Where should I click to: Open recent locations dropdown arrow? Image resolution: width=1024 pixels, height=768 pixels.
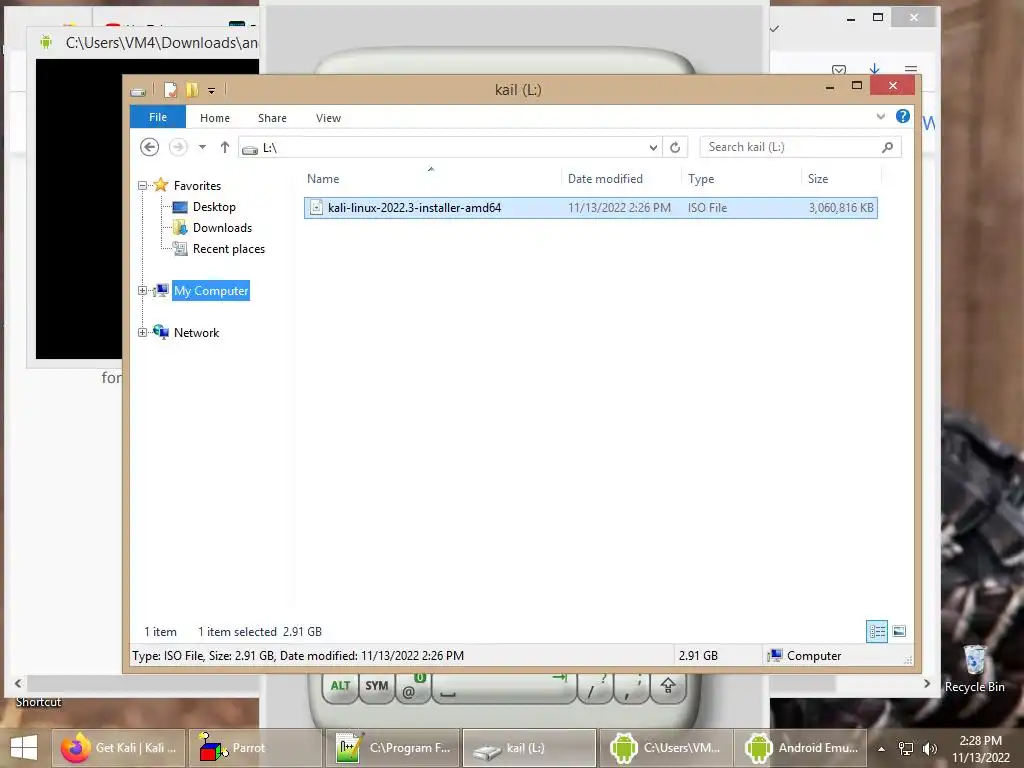pos(202,148)
